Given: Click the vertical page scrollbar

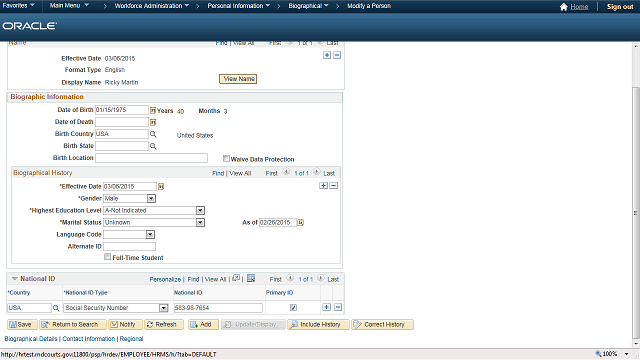Looking at the screenshot, I should point(636,212).
